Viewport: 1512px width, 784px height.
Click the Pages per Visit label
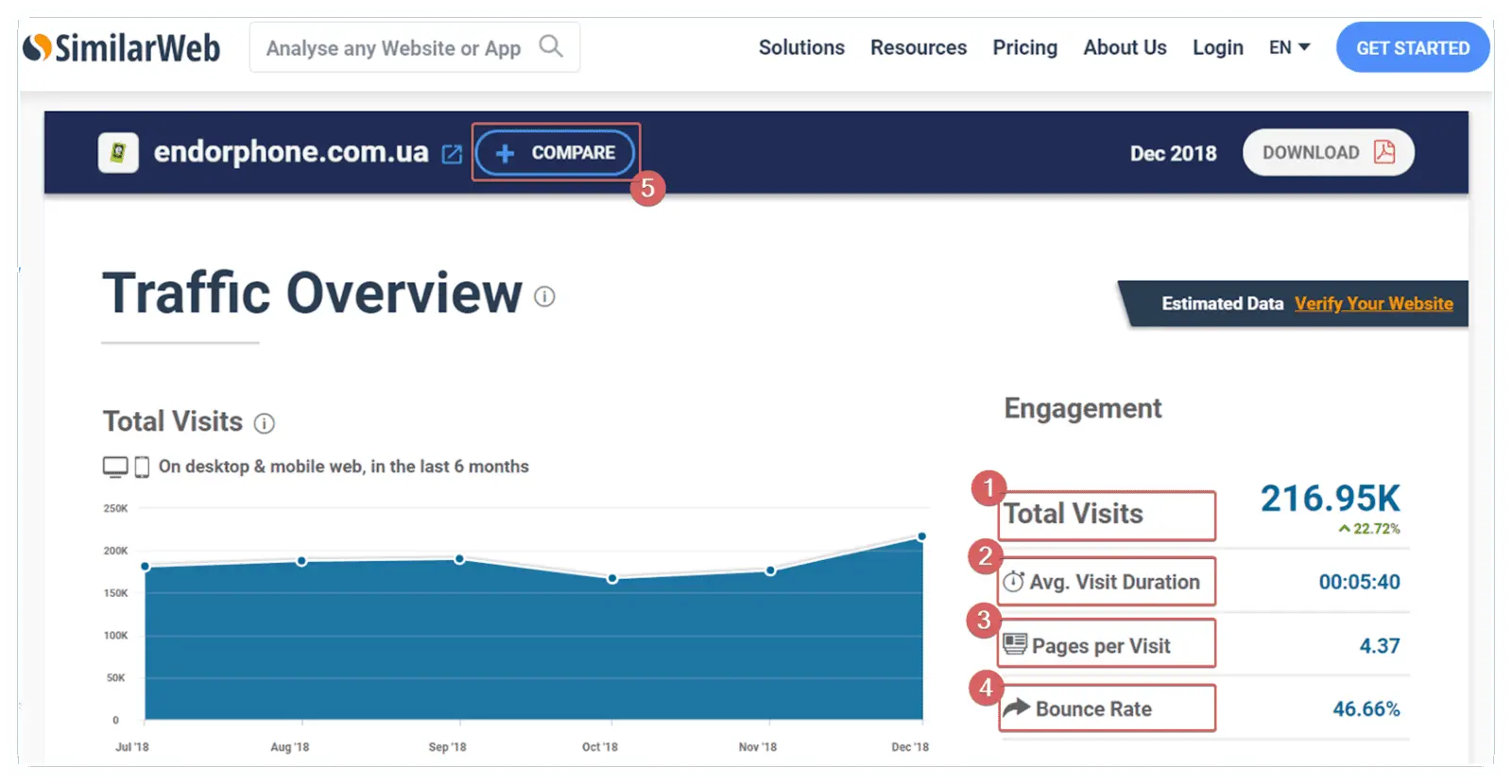point(1101,646)
